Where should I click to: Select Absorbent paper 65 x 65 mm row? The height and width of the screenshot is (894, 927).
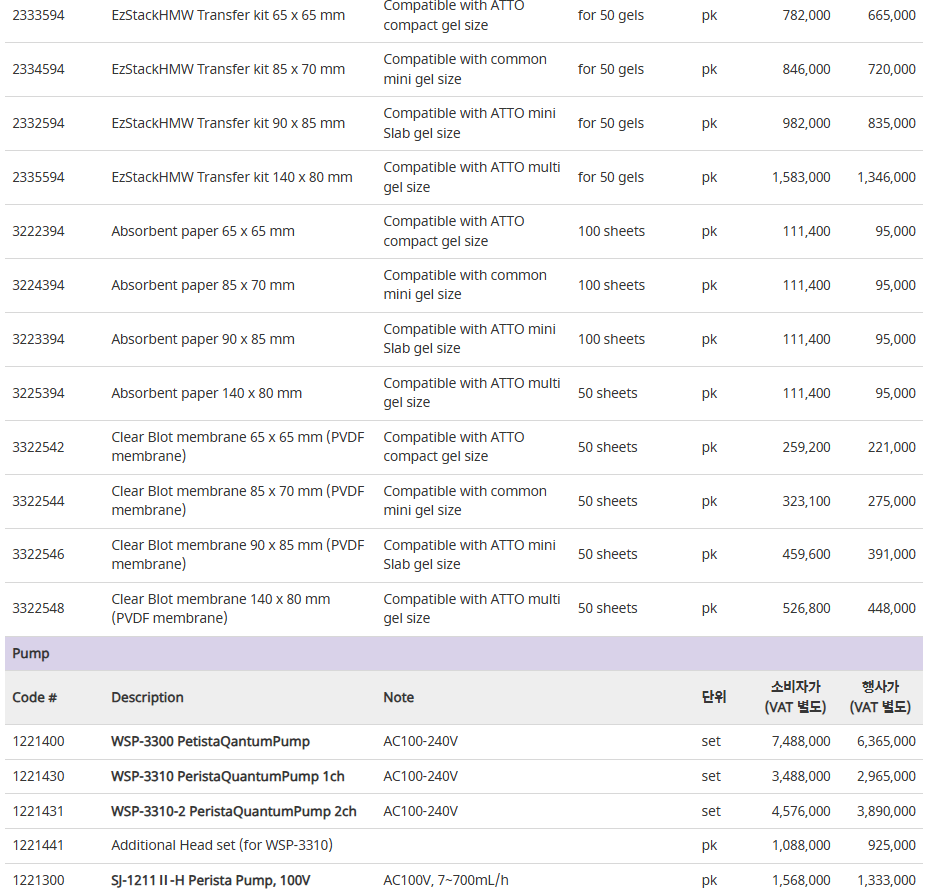point(464,231)
